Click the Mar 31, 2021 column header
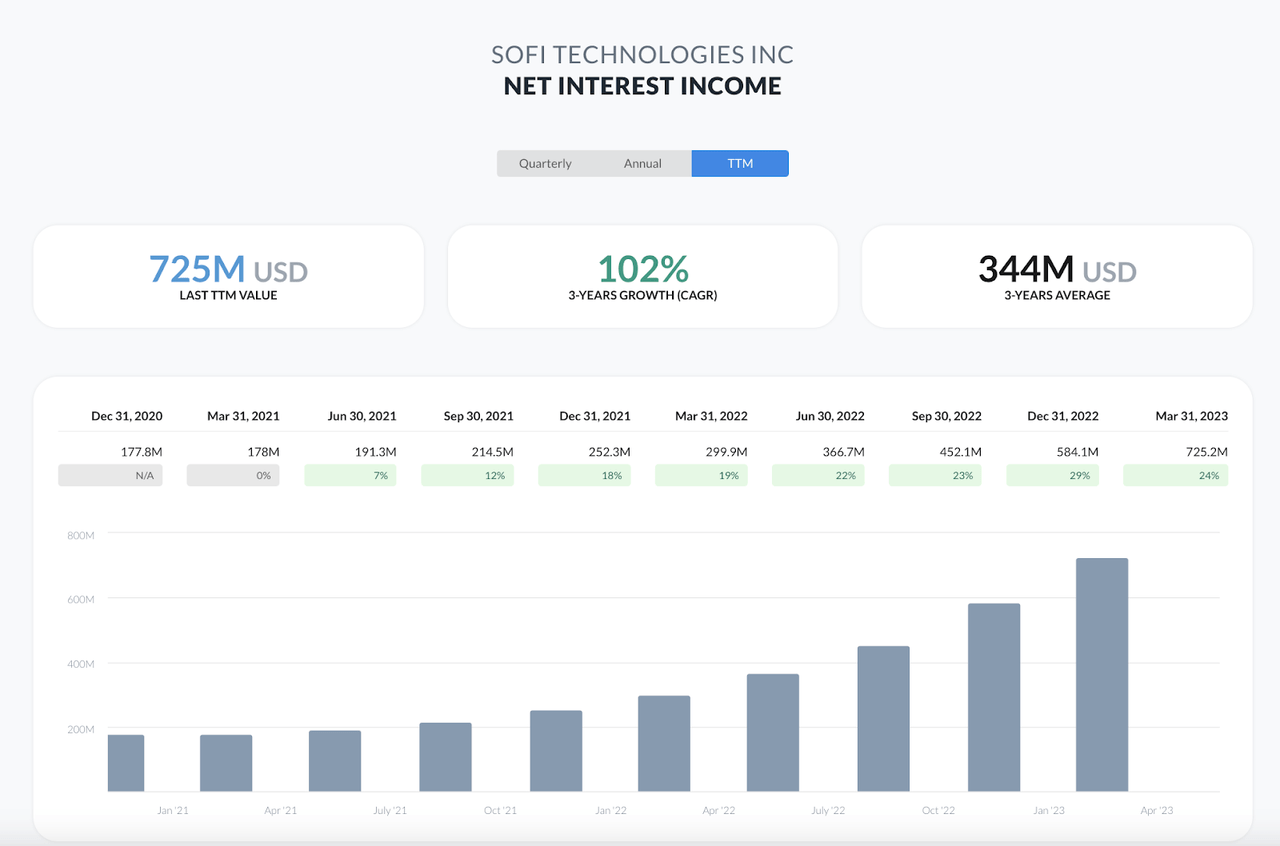Viewport: 1280px width, 846px height. (x=243, y=416)
